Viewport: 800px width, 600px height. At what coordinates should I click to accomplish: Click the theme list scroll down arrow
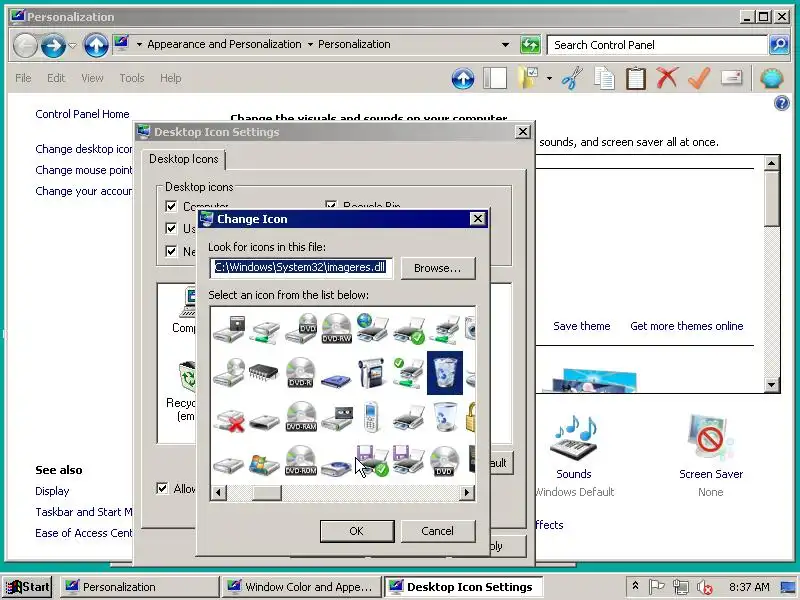771,384
